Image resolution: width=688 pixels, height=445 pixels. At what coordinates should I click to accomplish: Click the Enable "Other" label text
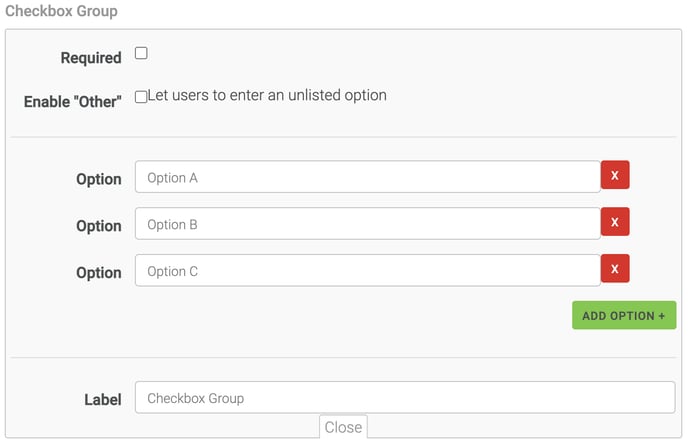72,101
